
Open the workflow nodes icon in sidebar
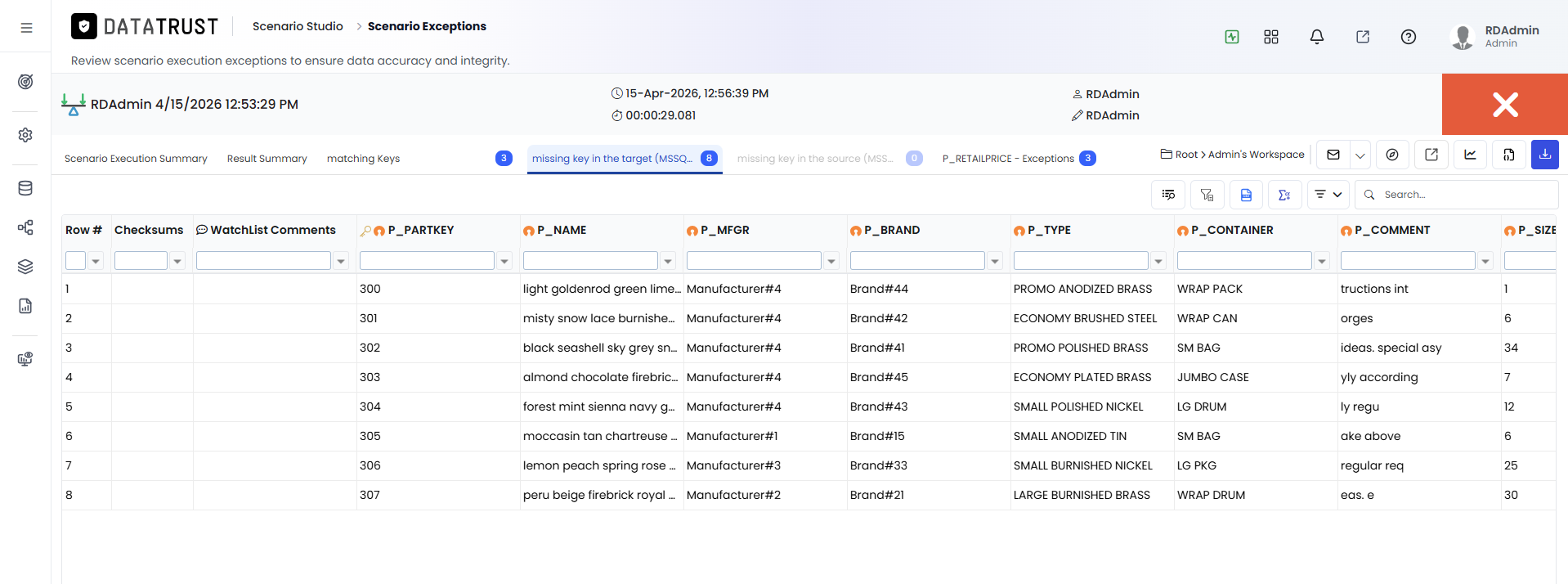(25, 227)
